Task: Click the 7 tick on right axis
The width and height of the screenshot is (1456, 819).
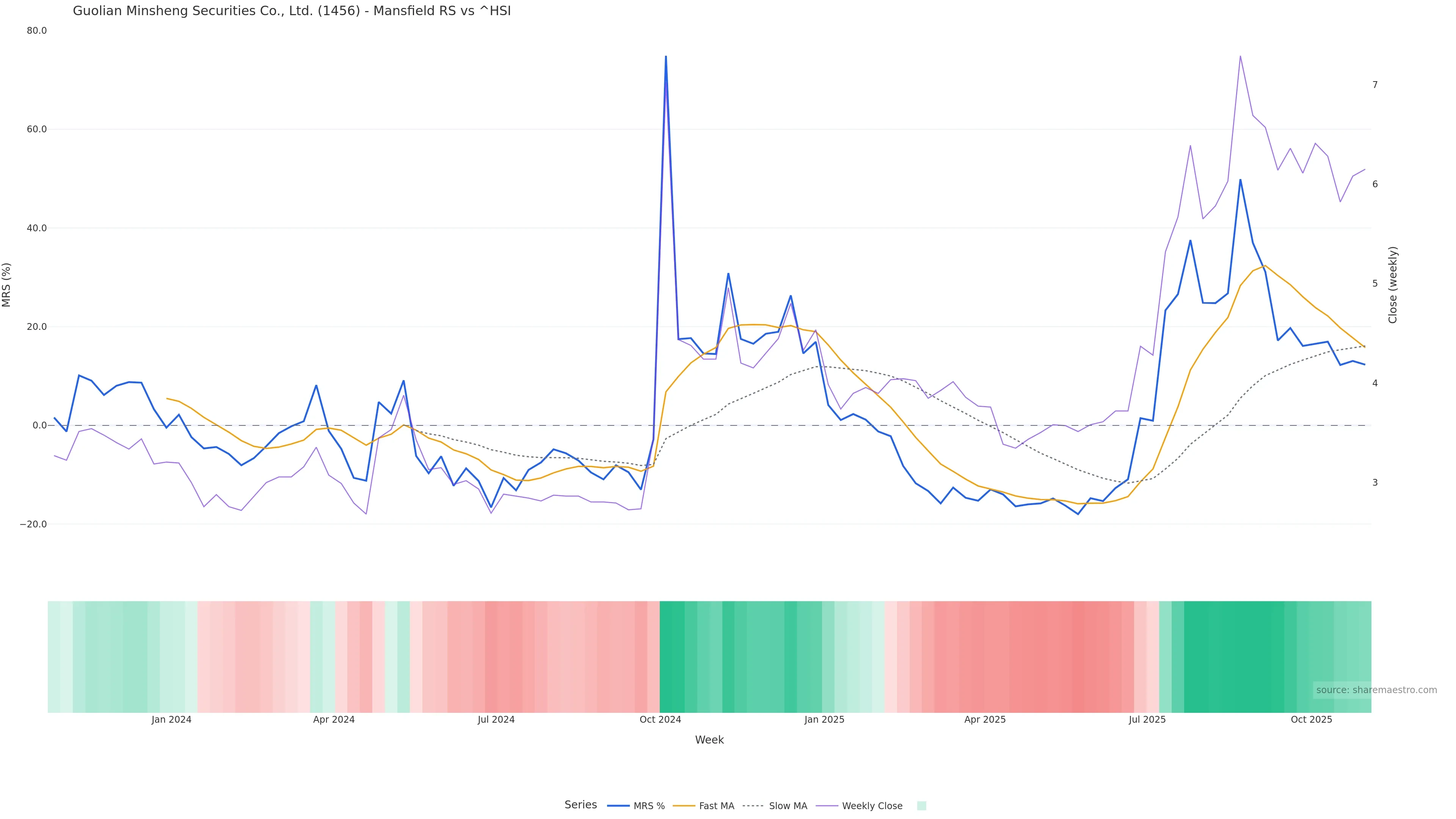Action: tap(1374, 85)
